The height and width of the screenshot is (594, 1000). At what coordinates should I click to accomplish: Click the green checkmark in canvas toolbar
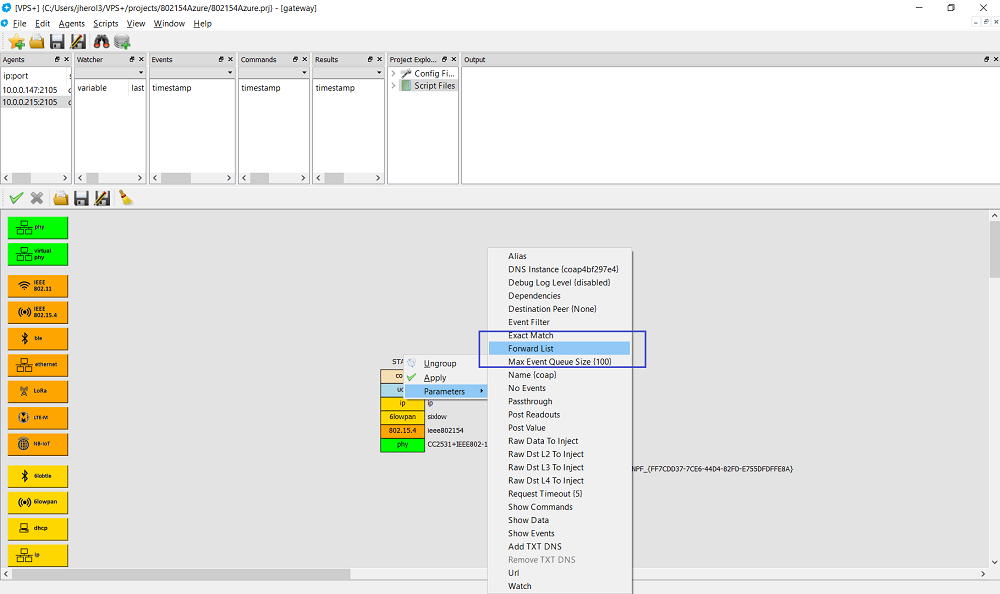pyautogui.click(x=16, y=198)
